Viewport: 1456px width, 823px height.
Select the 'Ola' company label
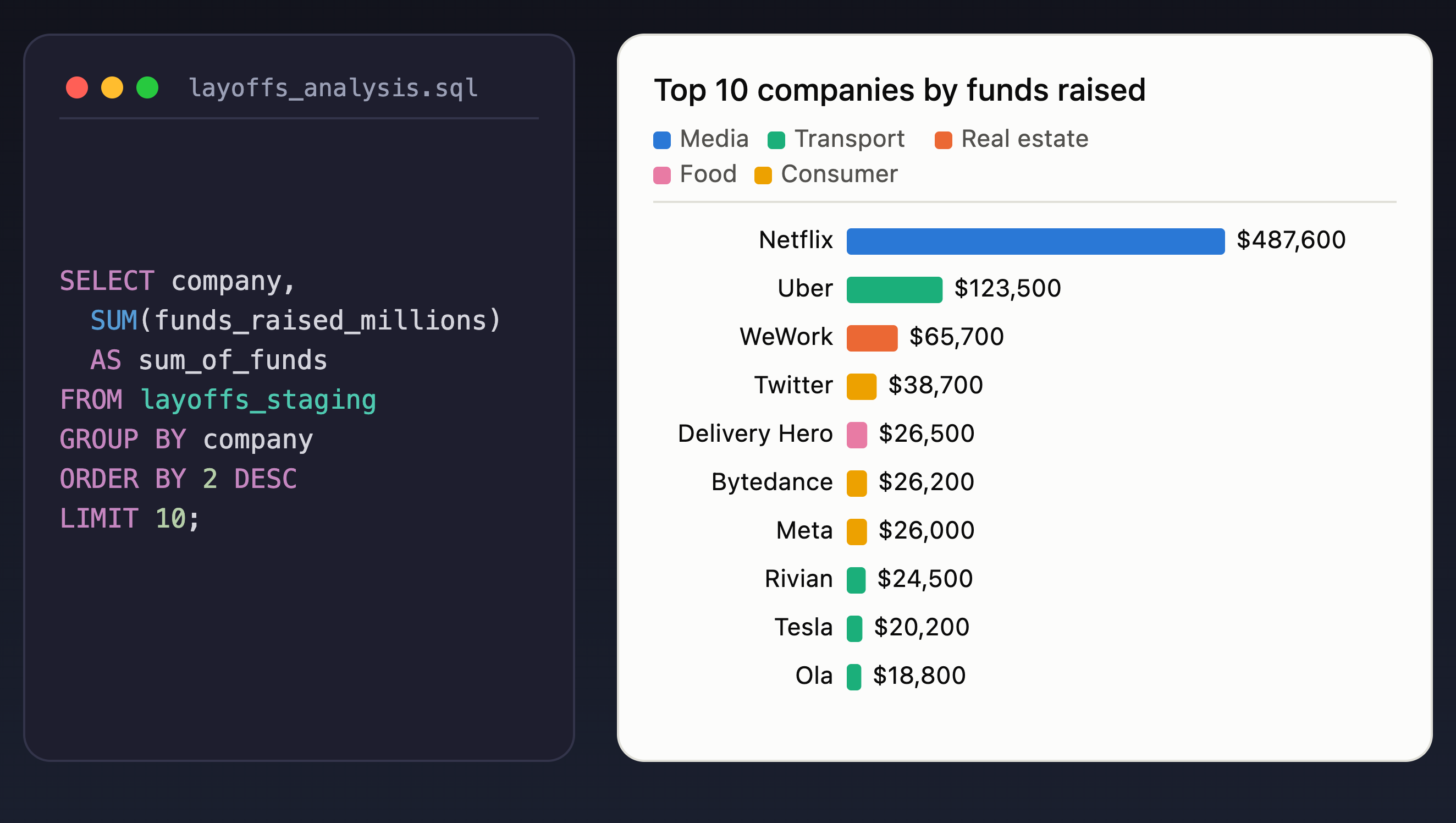[814, 676]
